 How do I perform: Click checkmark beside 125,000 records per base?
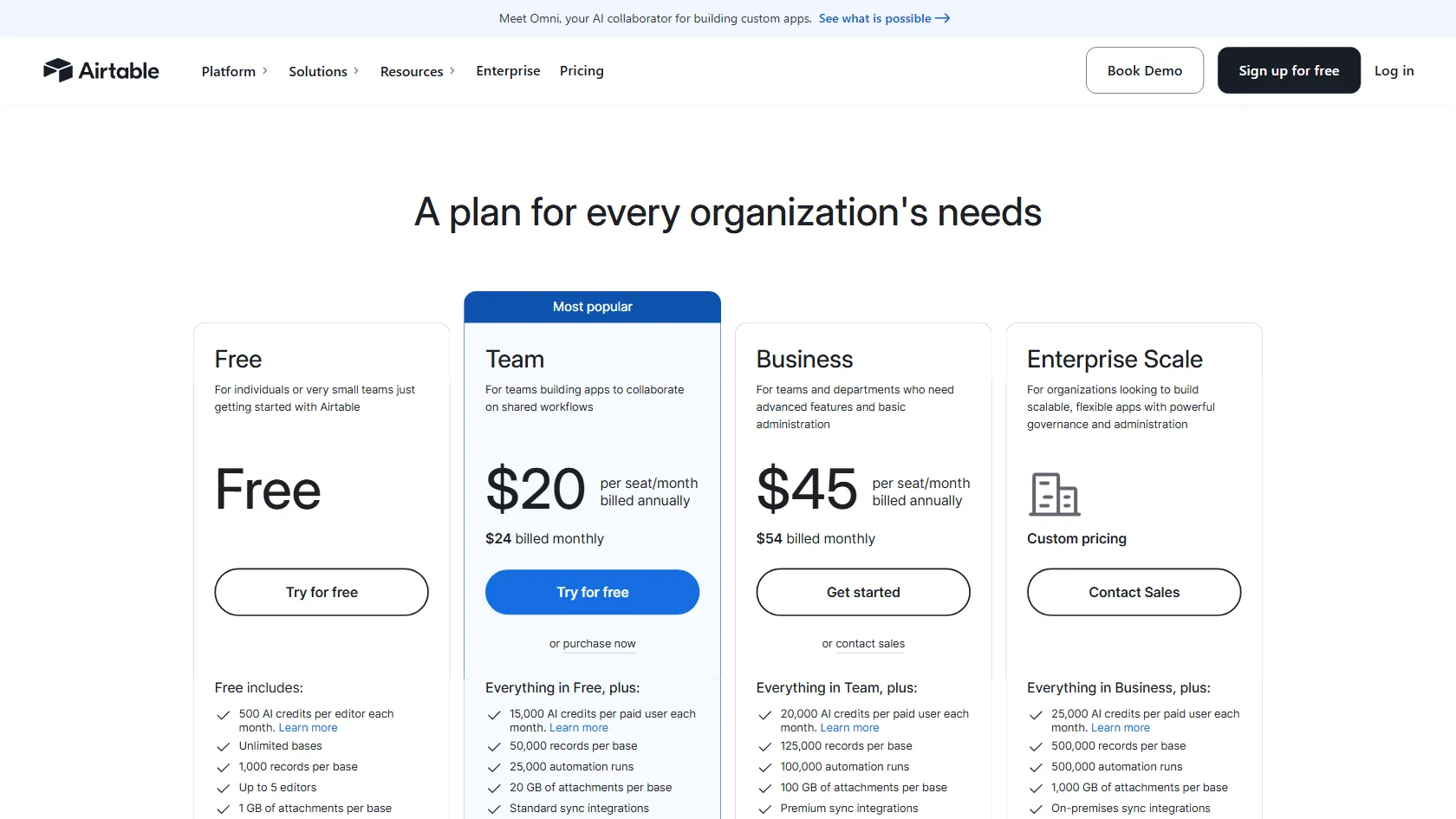coord(764,746)
